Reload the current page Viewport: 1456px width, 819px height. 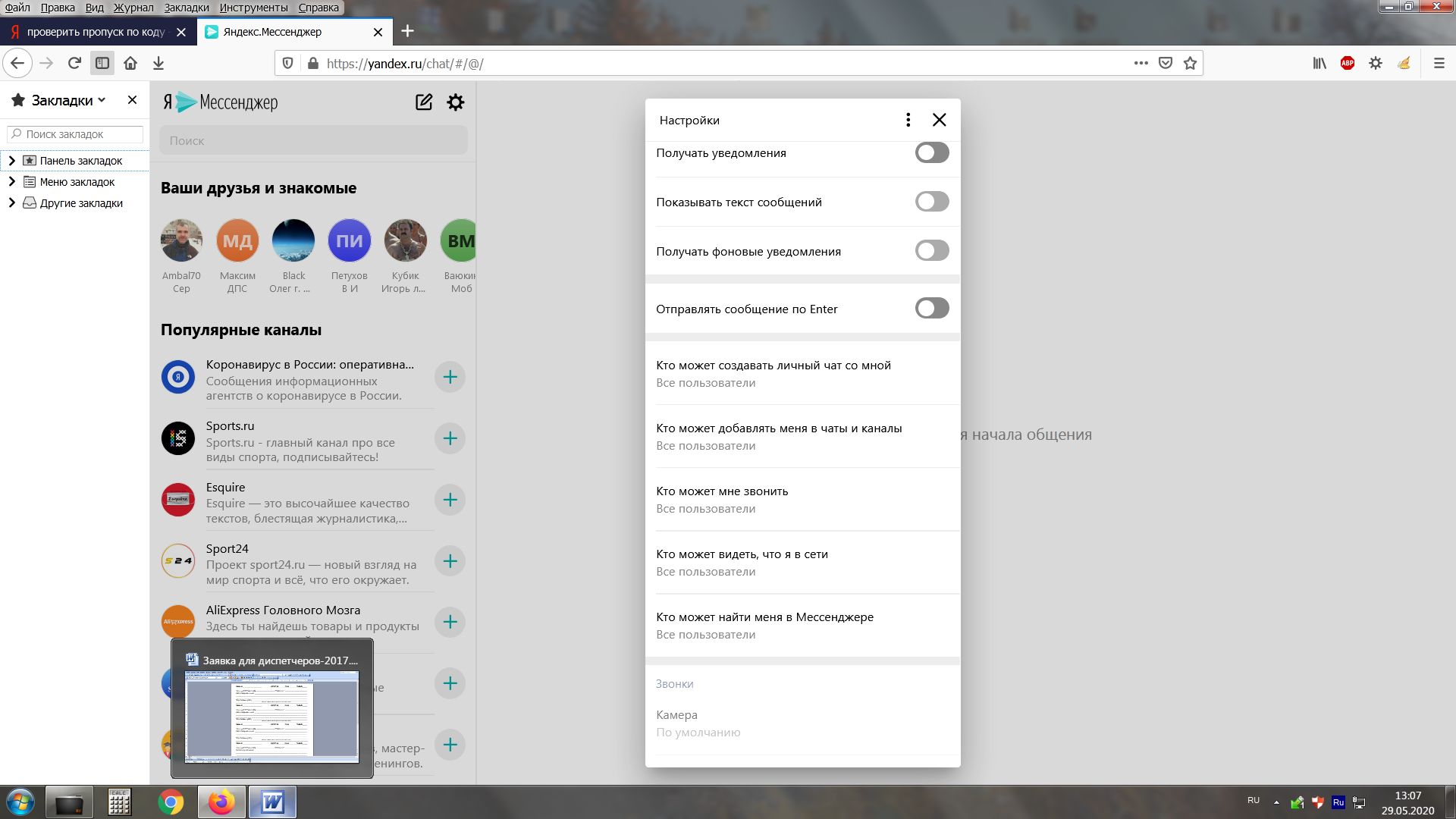click(74, 64)
